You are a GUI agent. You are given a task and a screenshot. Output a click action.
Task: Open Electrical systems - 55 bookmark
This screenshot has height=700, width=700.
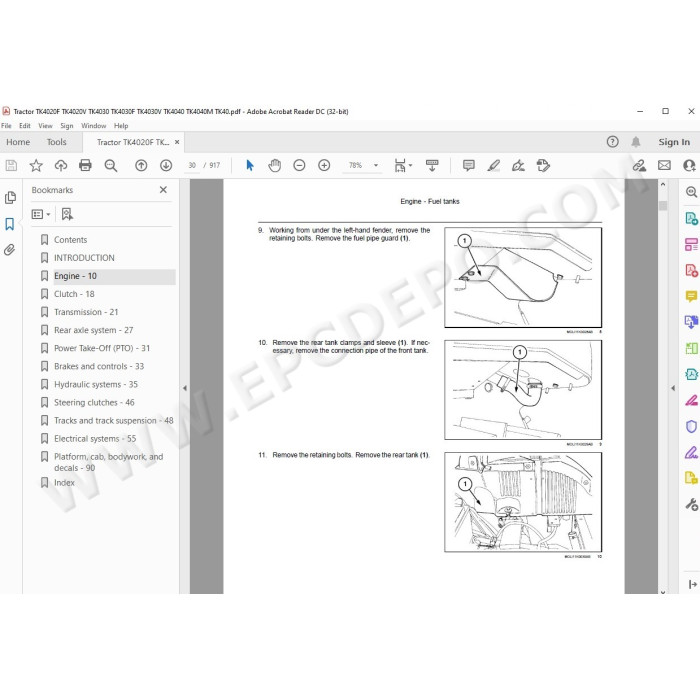pos(95,438)
